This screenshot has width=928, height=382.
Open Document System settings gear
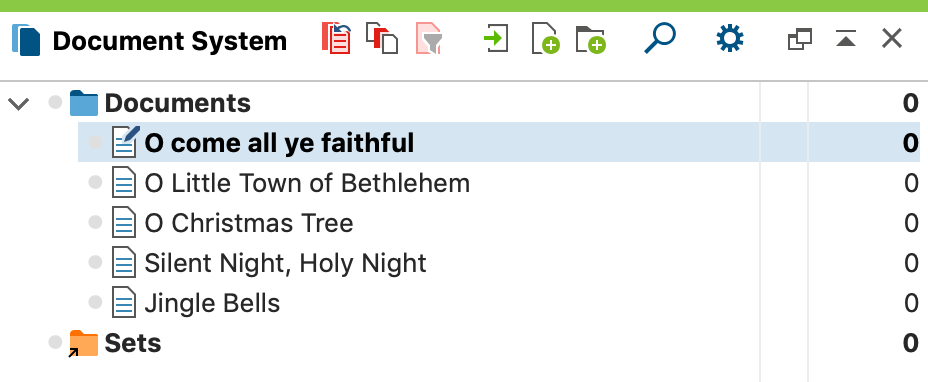coord(729,40)
